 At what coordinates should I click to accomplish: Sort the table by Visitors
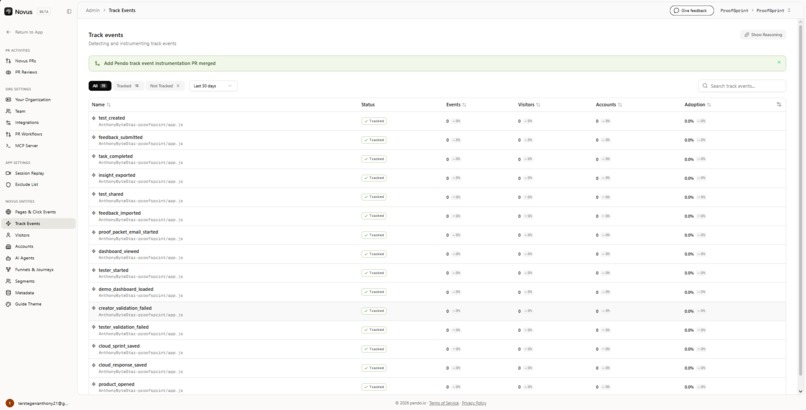529,105
